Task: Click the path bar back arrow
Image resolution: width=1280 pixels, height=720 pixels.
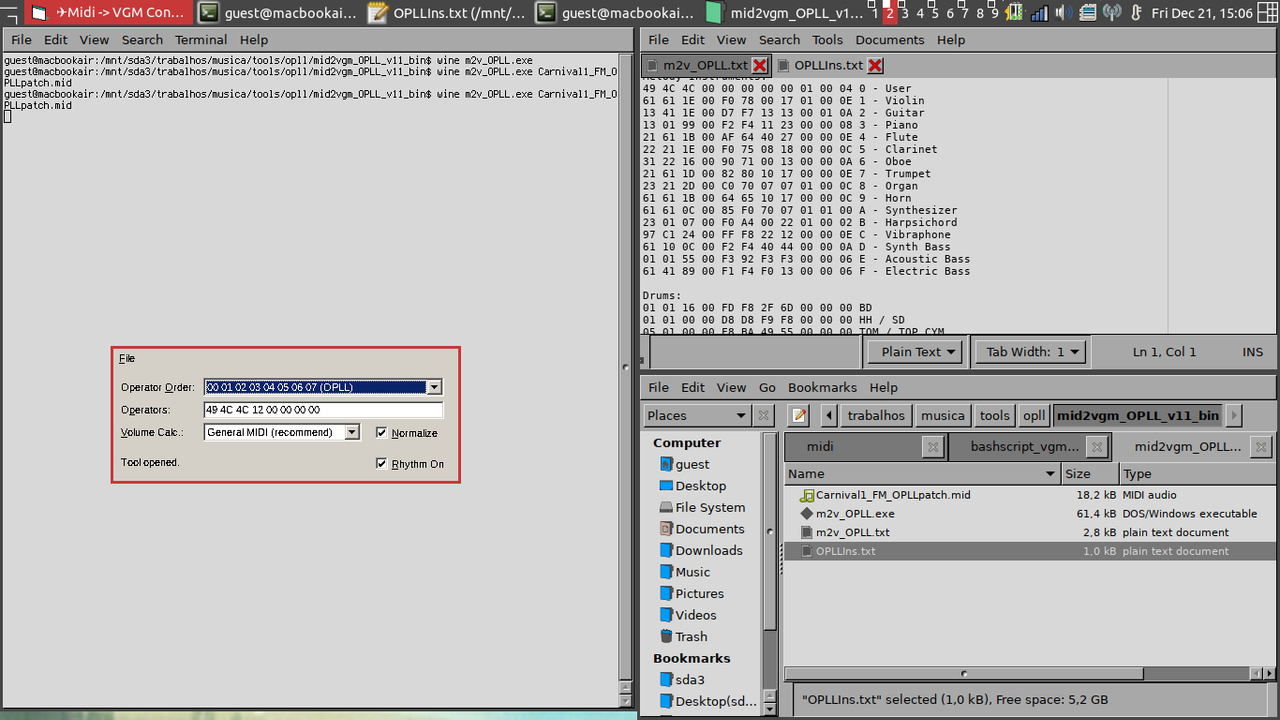Action: point(830,415)
